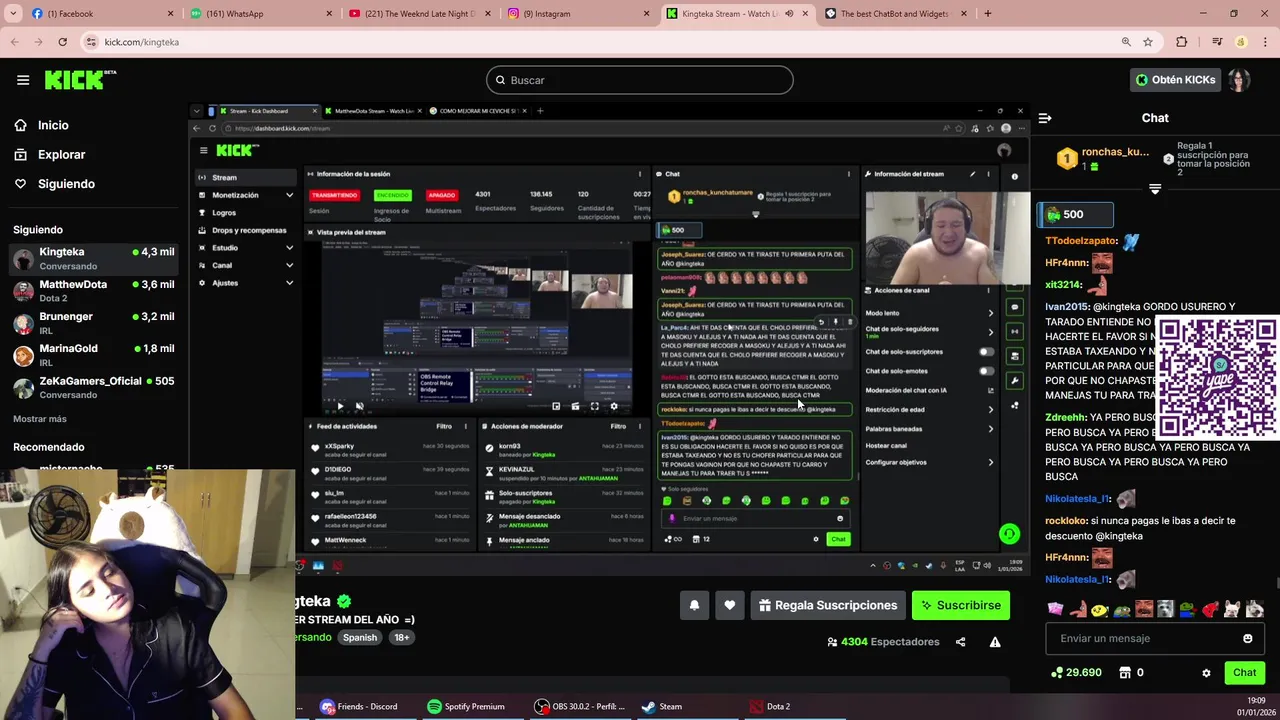Open Brunenger channel from sidebar
The width and height of the screenshot is (1280, 720).
click(x=94, y=322)
